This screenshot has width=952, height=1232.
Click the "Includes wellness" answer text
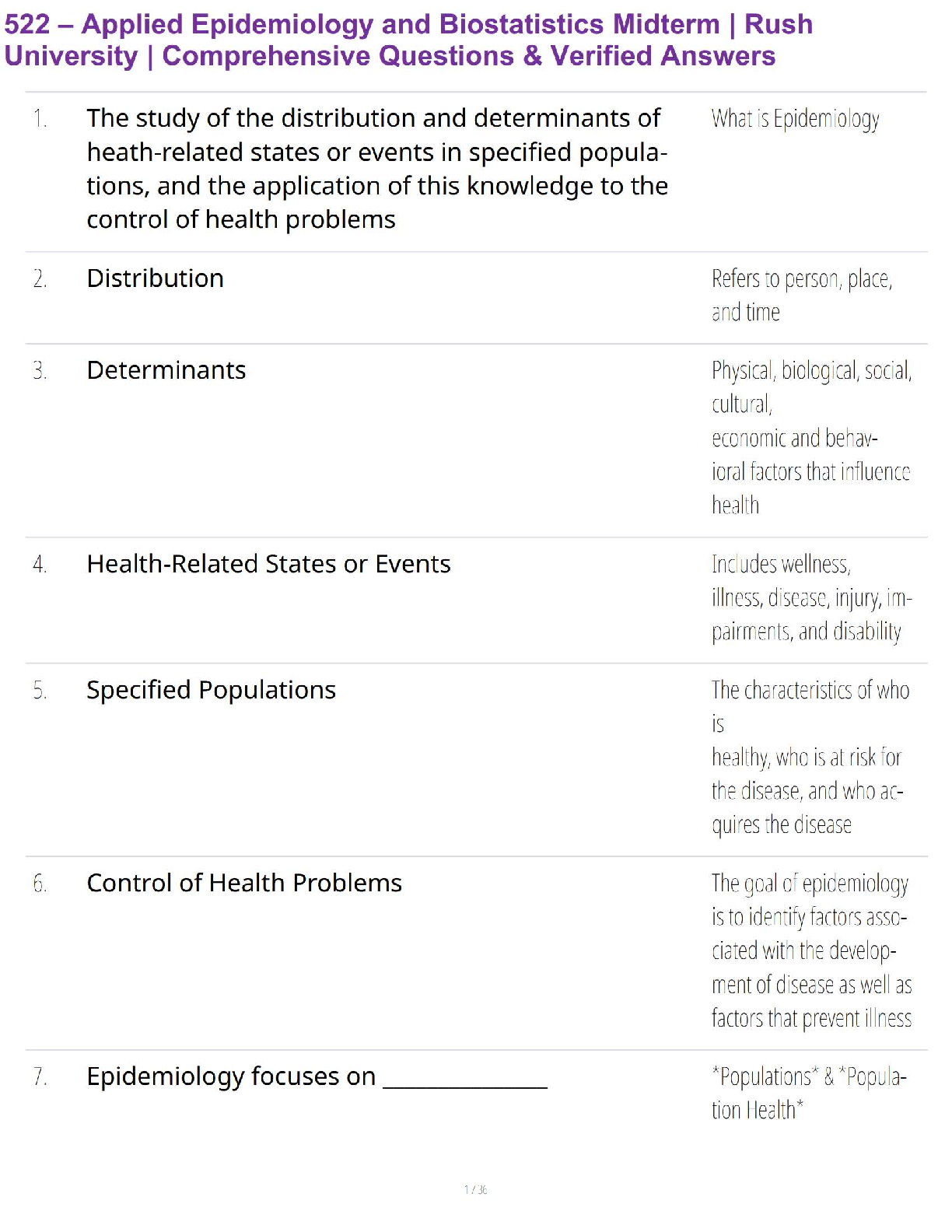781,564
